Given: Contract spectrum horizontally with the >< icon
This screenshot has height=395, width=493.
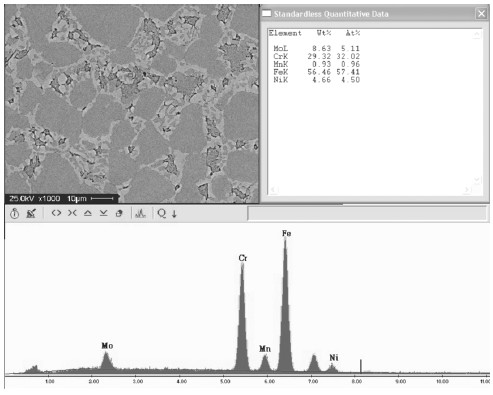Looking at the screenshot, I should pos(72,213).
